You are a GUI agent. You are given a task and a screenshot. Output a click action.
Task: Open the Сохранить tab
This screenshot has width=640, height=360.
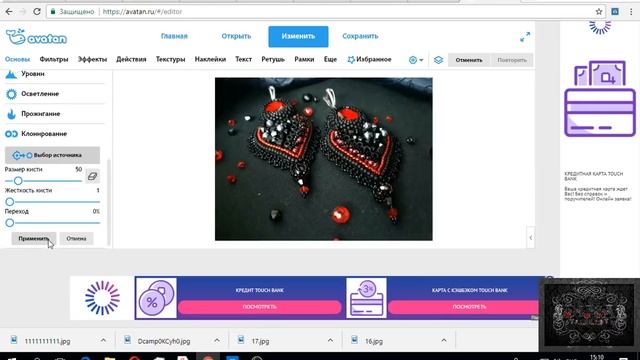(x=360, y=36)
